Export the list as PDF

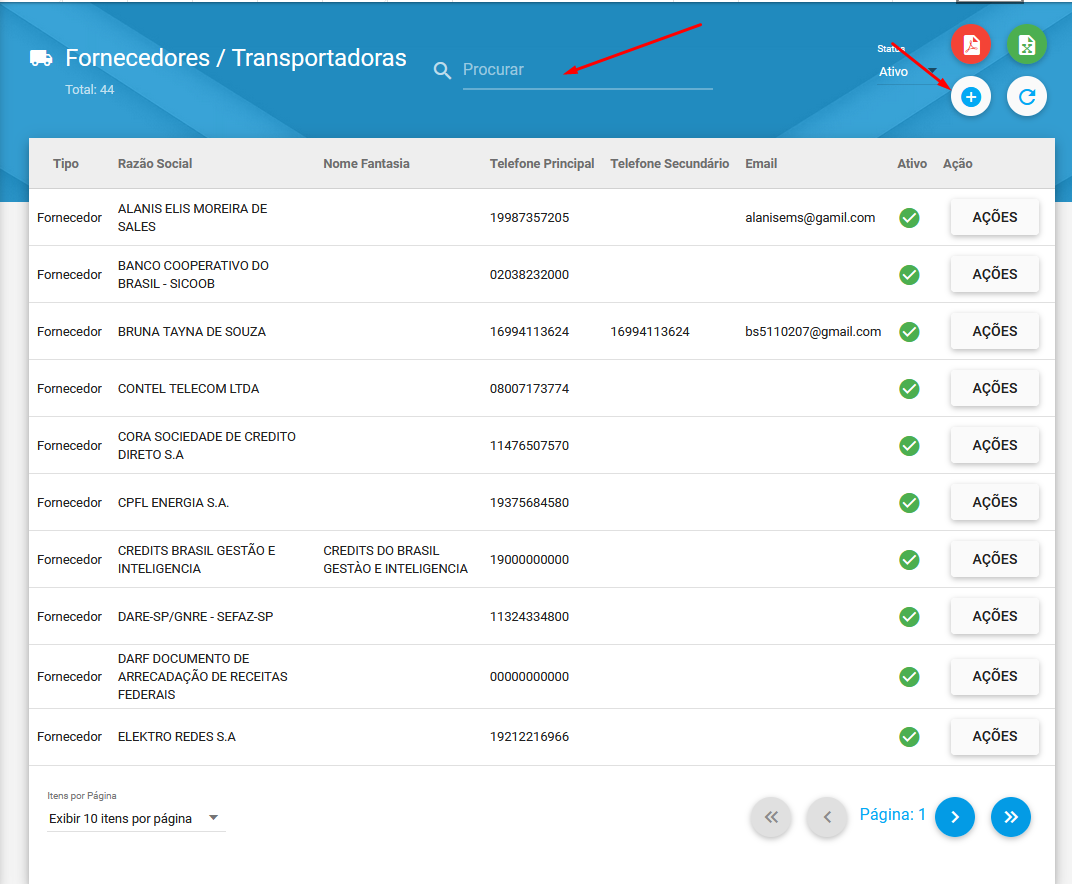971,44
